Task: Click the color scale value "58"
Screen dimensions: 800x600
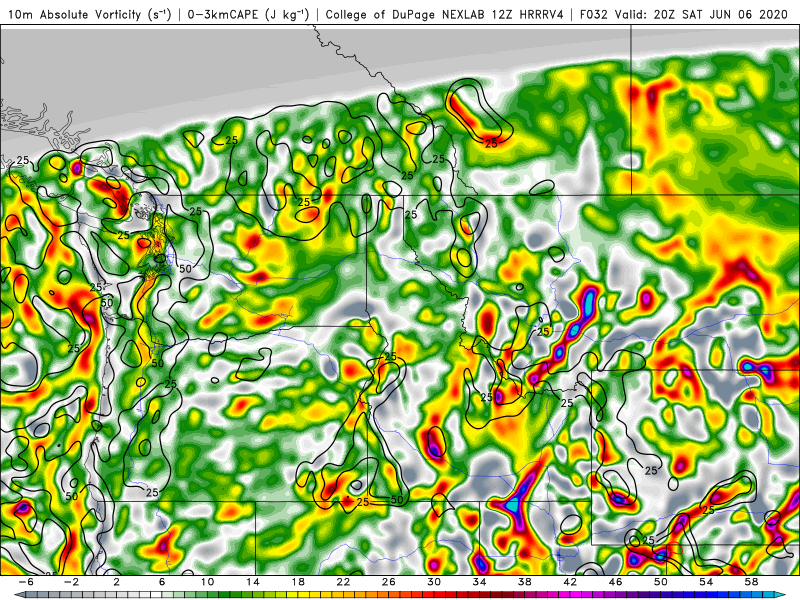Action: point(751,582)
